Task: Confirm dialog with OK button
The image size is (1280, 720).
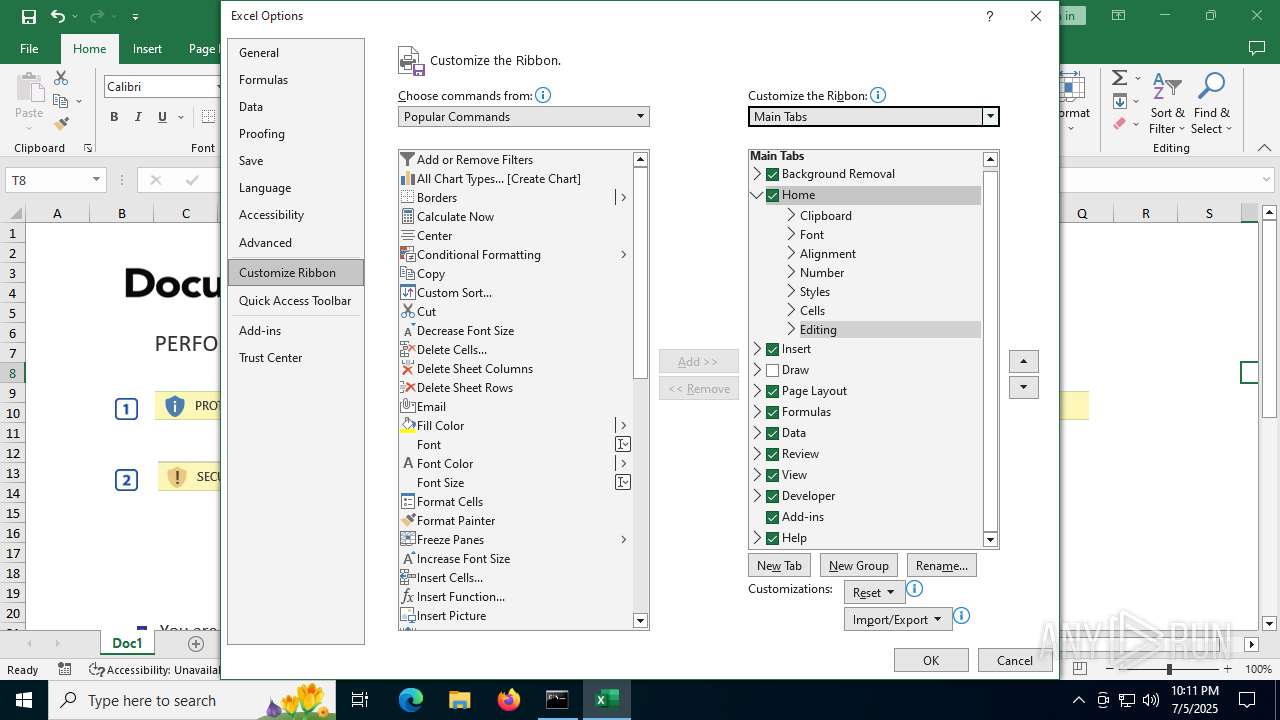Action: (931, 660)
